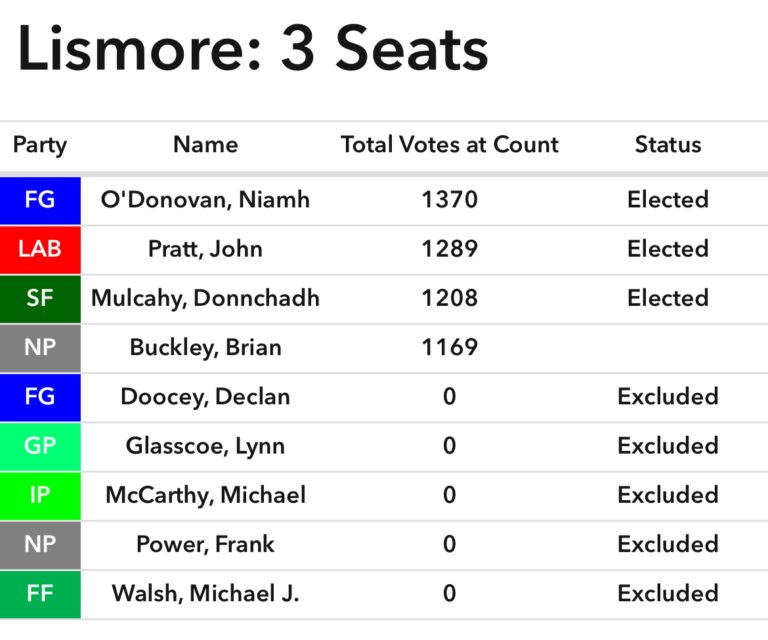The height and width of the screenshot is (640, 768).
Task: Click candidate name O'Donovan, Niamh
Action: click(x=205, y=200)
